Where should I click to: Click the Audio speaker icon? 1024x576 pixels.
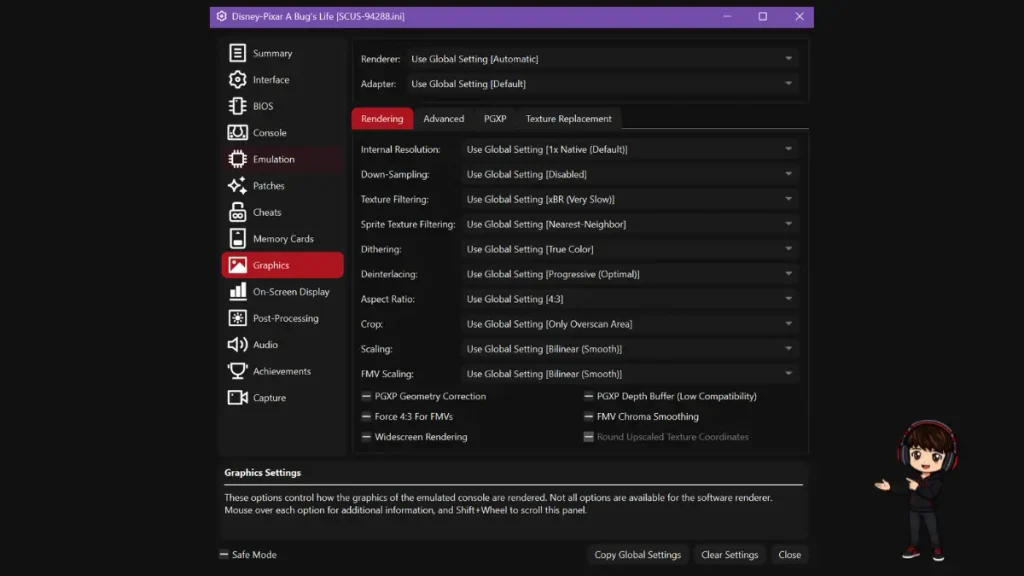237,345
